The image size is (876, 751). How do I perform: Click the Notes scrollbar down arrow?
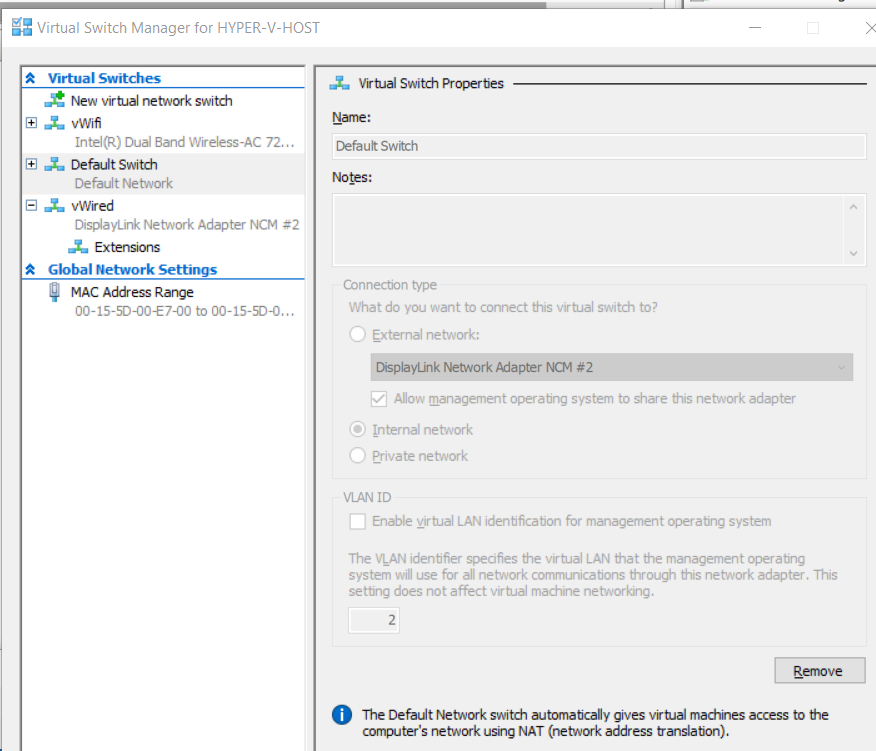(854, 253)
